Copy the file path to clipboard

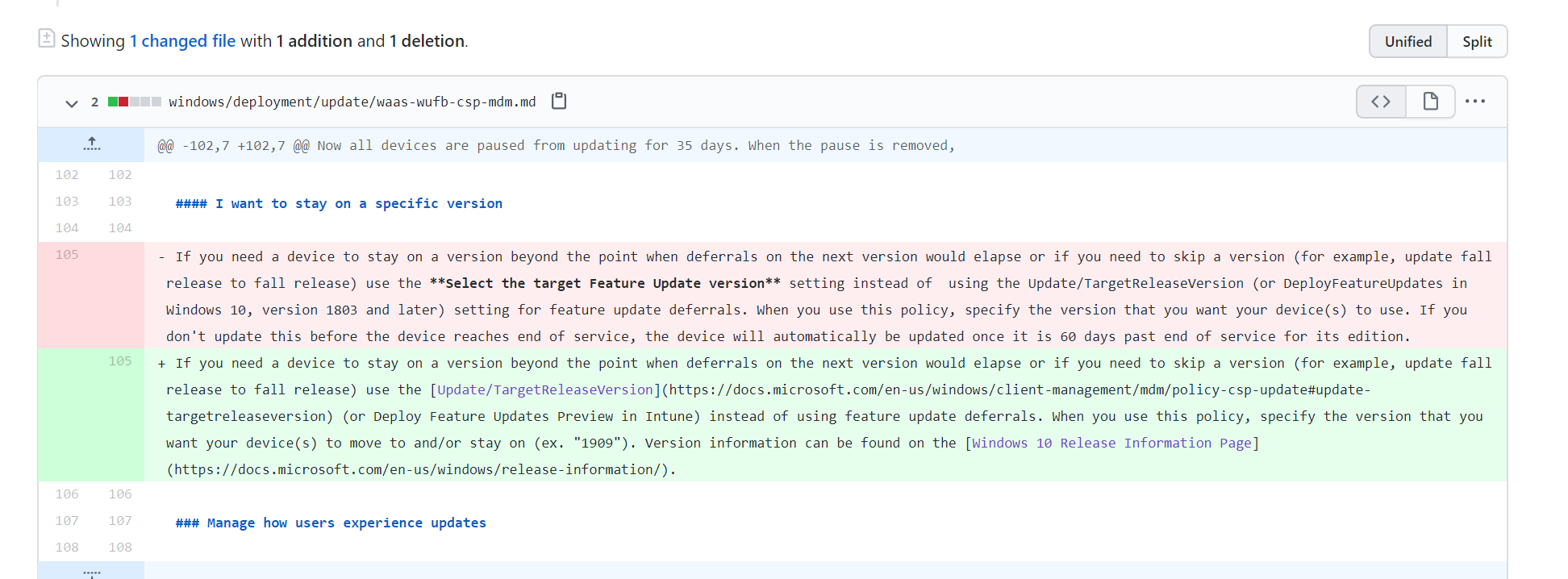pyautogui.click(x=559, y=102)
